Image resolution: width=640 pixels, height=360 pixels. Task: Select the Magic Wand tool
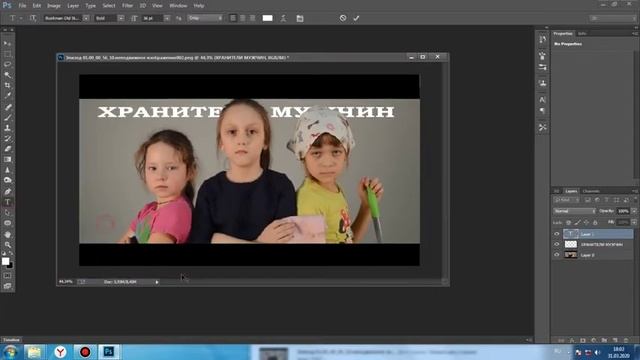pyautogui.click(x=7, y=75)
